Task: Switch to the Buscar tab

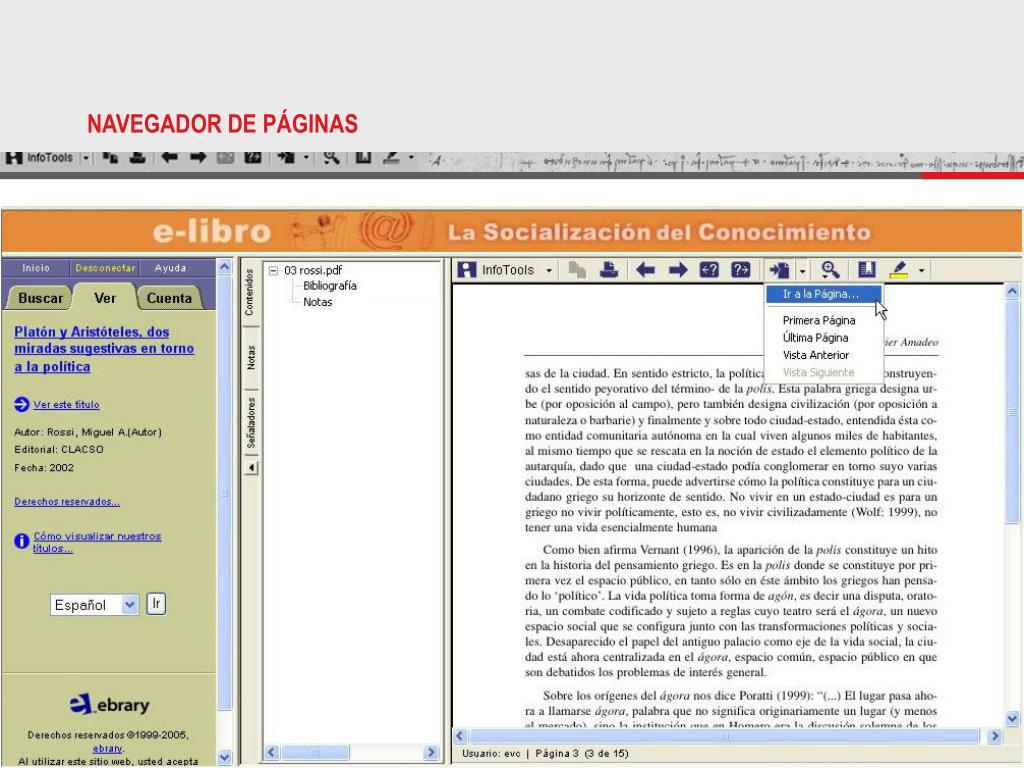Action: pyautogui.click(x=41, y=298)
